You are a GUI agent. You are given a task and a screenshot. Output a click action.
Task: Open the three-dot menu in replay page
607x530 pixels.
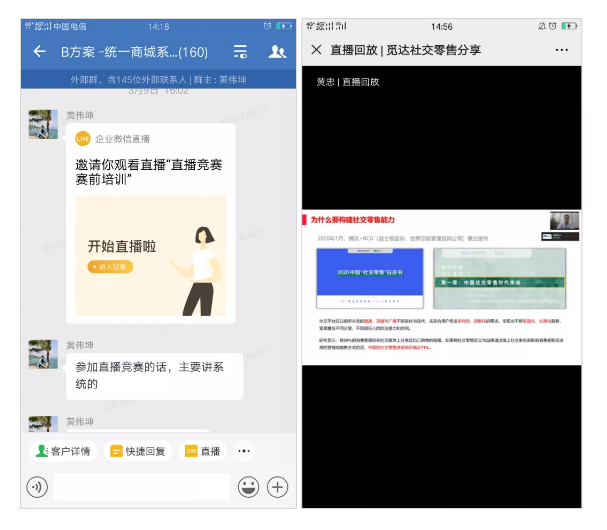[561, 50]
